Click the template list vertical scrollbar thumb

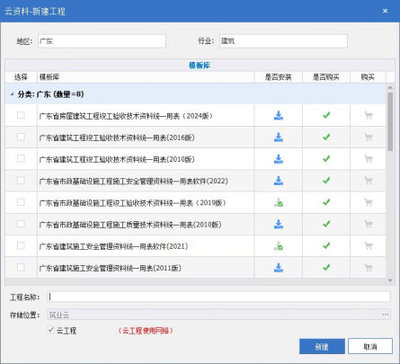click(x=390, y=122)
